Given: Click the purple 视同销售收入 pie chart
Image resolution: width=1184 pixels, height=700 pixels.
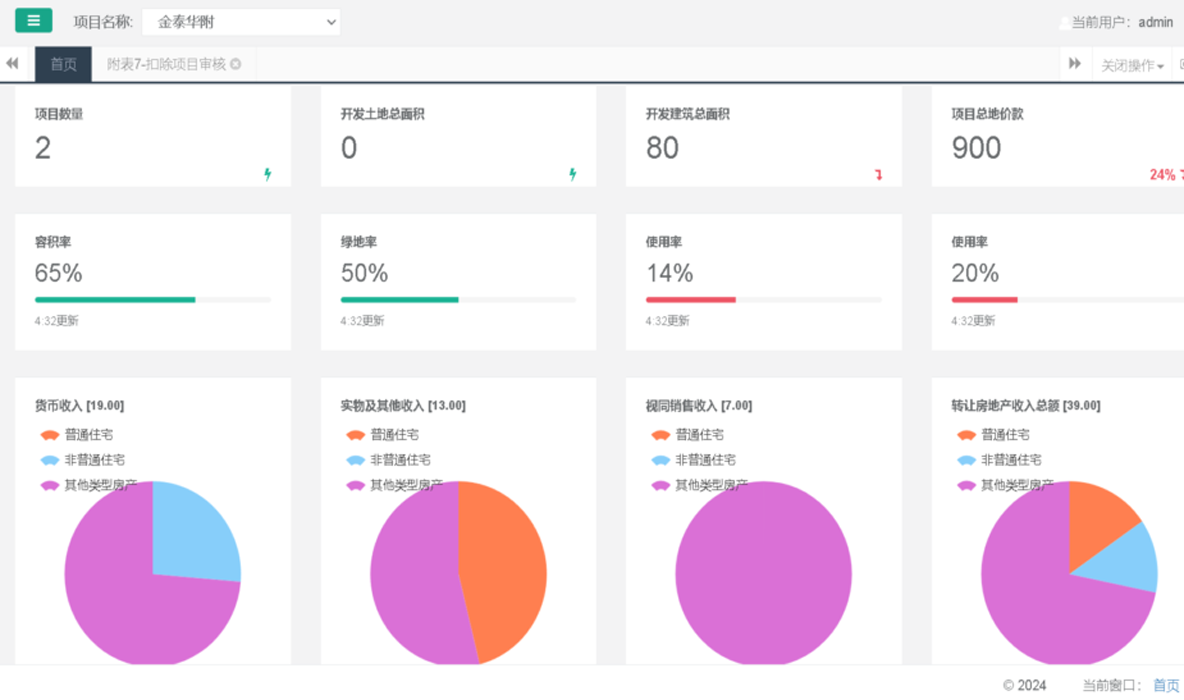Looking at the screenshot, I should coord(763,573).
